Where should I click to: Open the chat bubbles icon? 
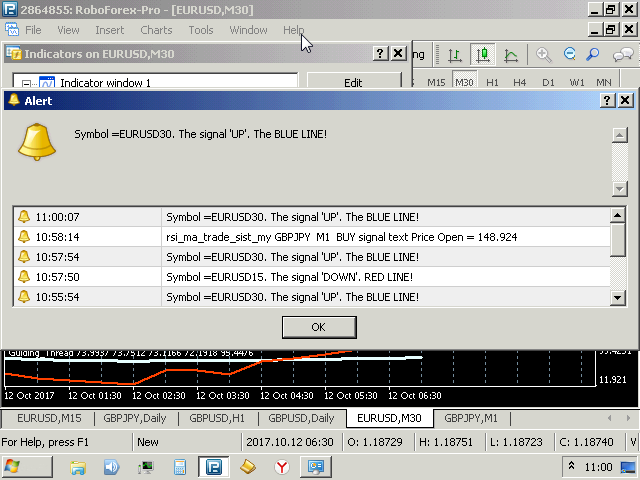click(623, 55)
